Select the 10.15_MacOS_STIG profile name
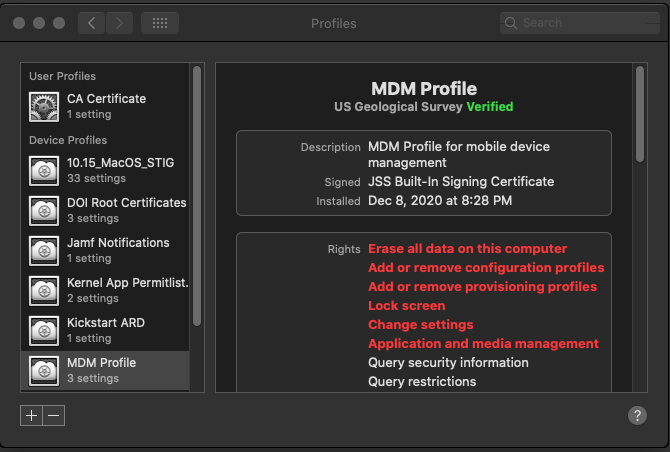670x452 pixels. pos(120,163)
